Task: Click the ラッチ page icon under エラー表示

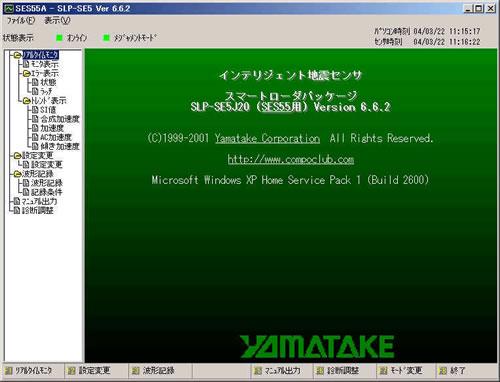Action: point(35,91)
